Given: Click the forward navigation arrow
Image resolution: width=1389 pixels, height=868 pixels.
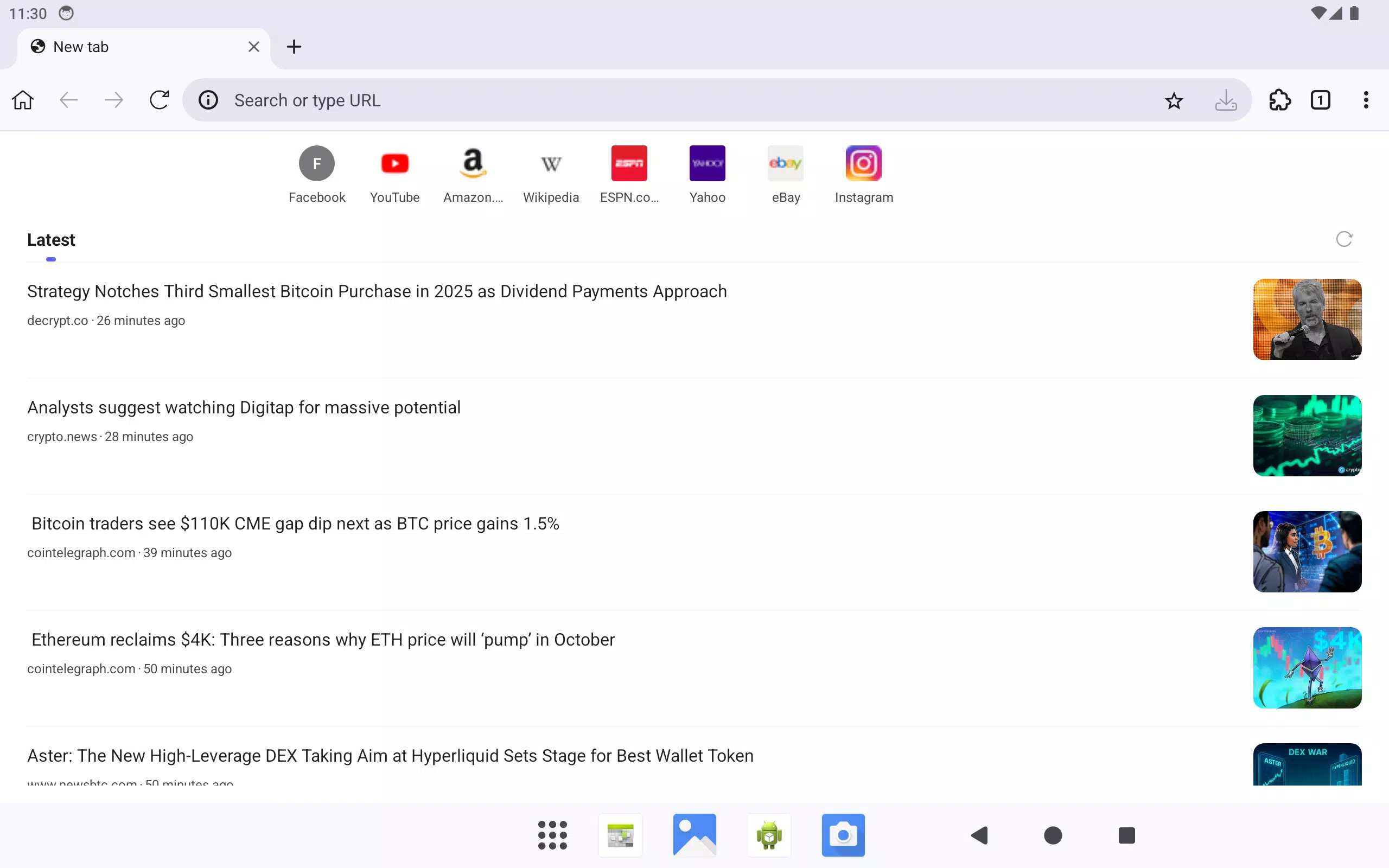Looking at the screenshot, I should [x=113, y=100].
